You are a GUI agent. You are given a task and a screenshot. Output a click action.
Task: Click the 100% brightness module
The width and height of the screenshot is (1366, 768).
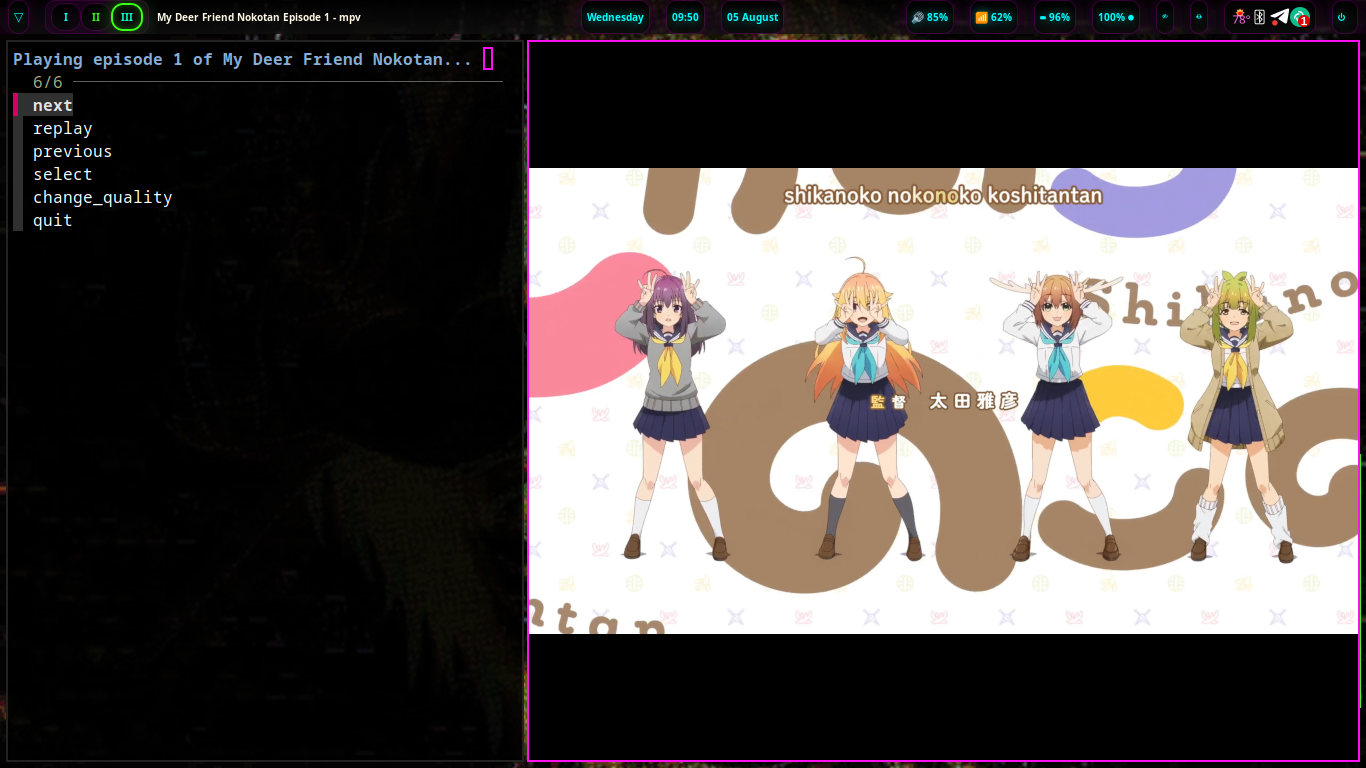pos(1116,17)
